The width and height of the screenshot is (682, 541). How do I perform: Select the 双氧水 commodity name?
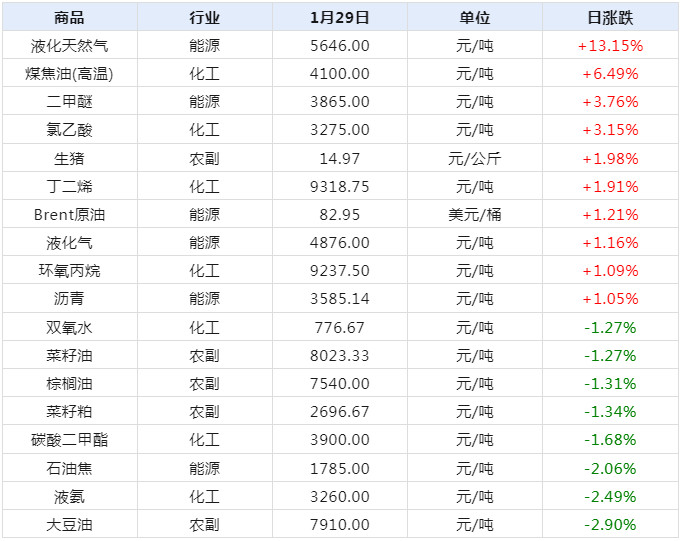pos(69,327)
